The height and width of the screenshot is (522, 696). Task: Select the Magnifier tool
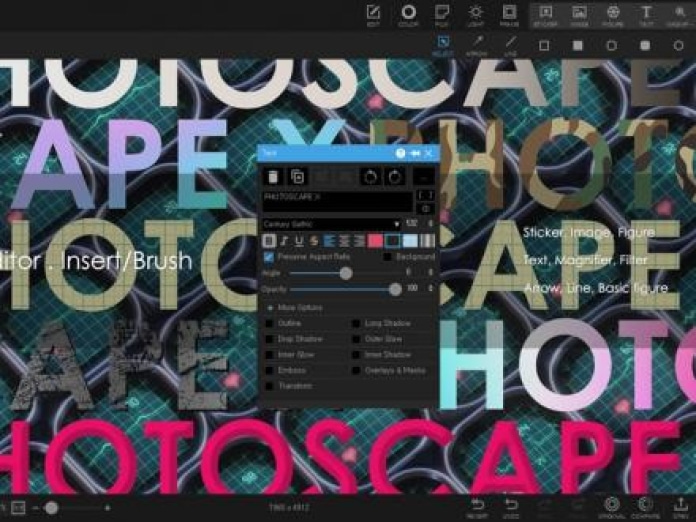[680, 16]
